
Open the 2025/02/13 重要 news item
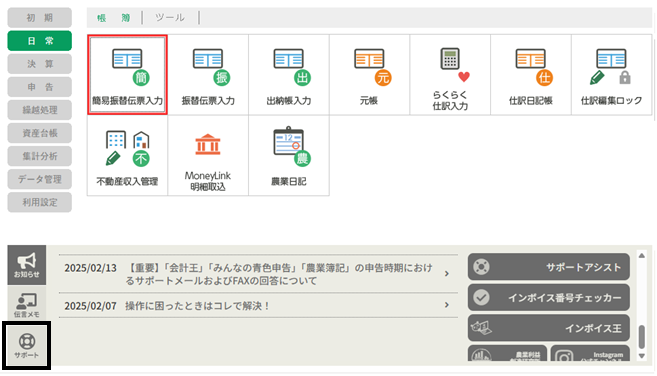pyautogui.click(x=258, y=274)
